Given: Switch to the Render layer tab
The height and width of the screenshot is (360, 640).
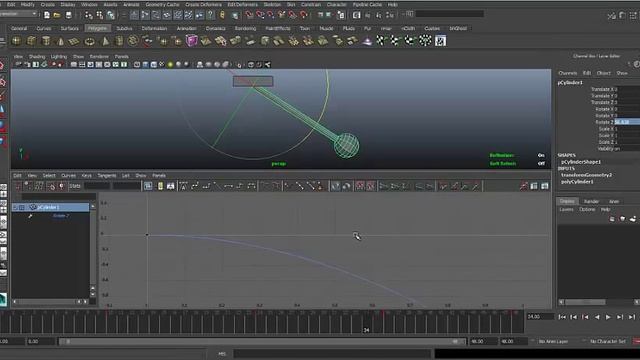Looking at the screenshot, I should pos(591,201).
